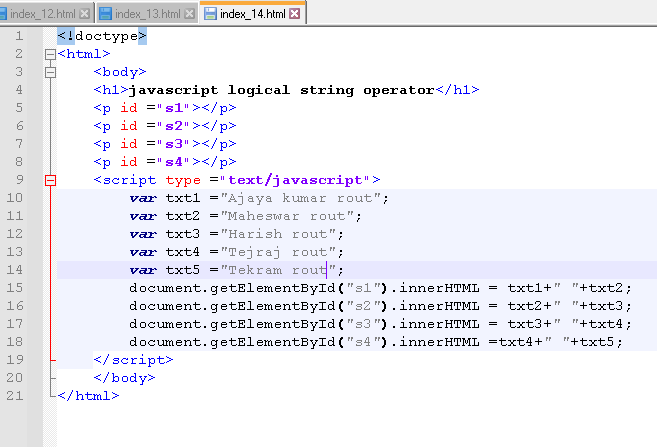Click the disk icon on index_13.html tab
This screenshot has height=447, width=657.
coord(105,14)
